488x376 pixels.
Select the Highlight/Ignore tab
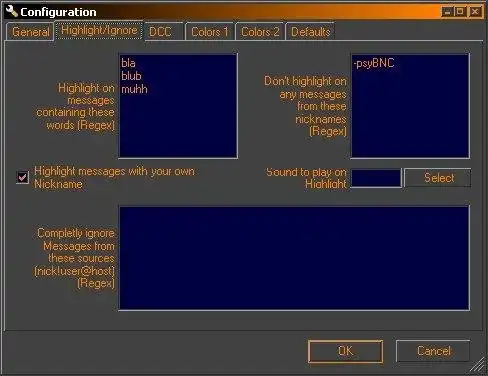pyautogui.click(x=99, y=31)
